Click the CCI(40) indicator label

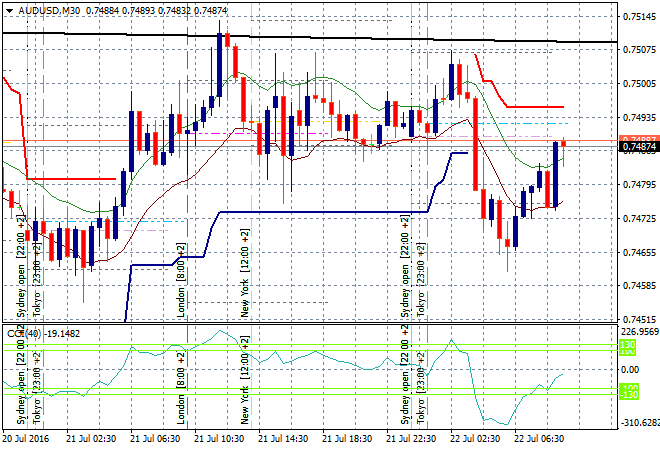pos(24,334)
